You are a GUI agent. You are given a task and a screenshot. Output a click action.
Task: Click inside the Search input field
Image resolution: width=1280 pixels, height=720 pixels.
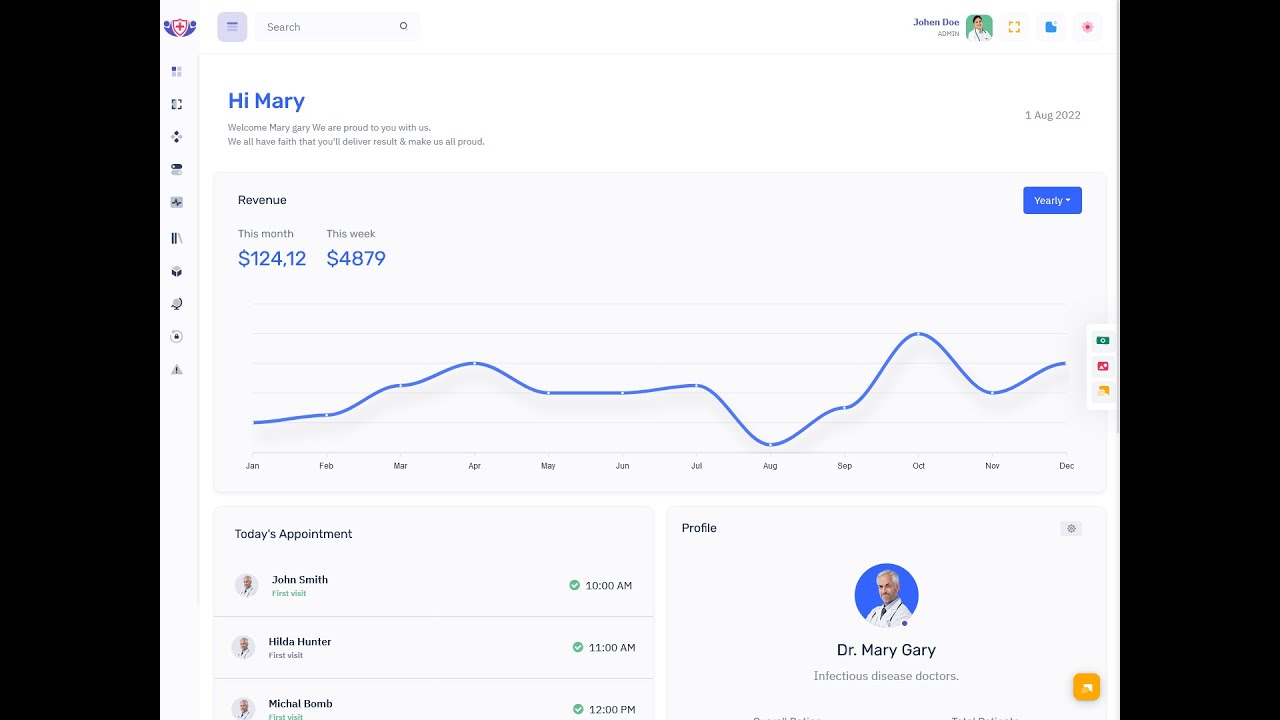click(337, 27)
